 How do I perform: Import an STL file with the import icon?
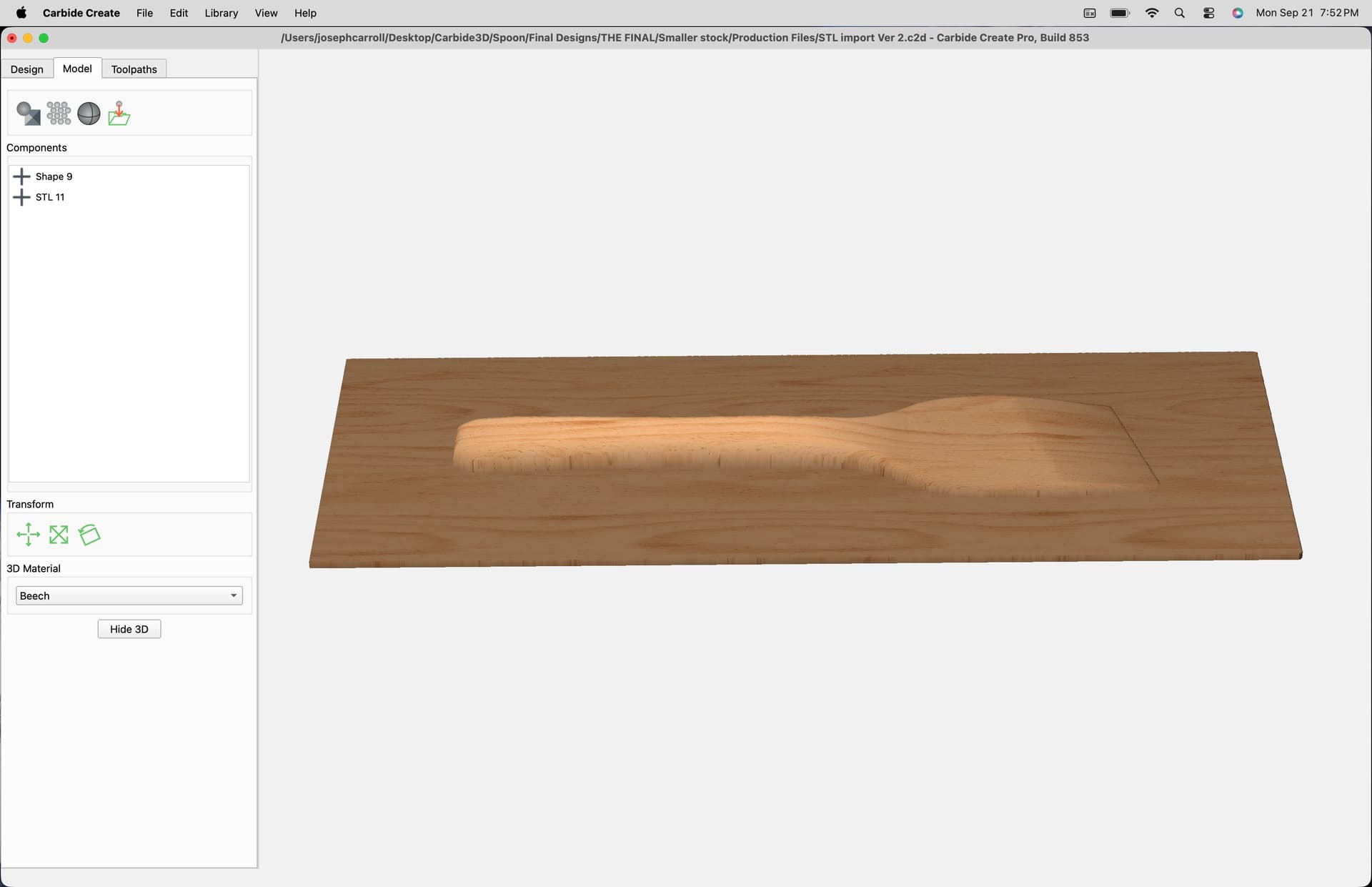(119, 113)
